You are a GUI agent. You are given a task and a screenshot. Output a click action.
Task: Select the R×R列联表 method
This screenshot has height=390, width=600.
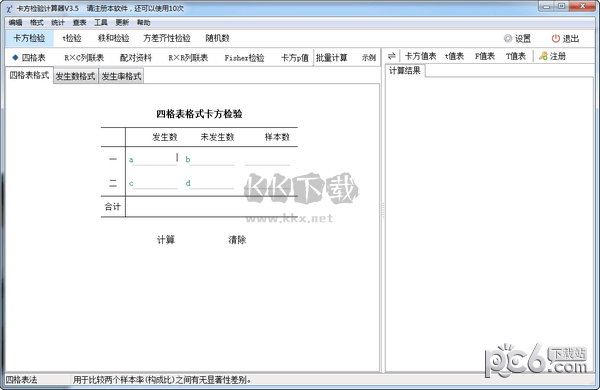pos(188,58)
